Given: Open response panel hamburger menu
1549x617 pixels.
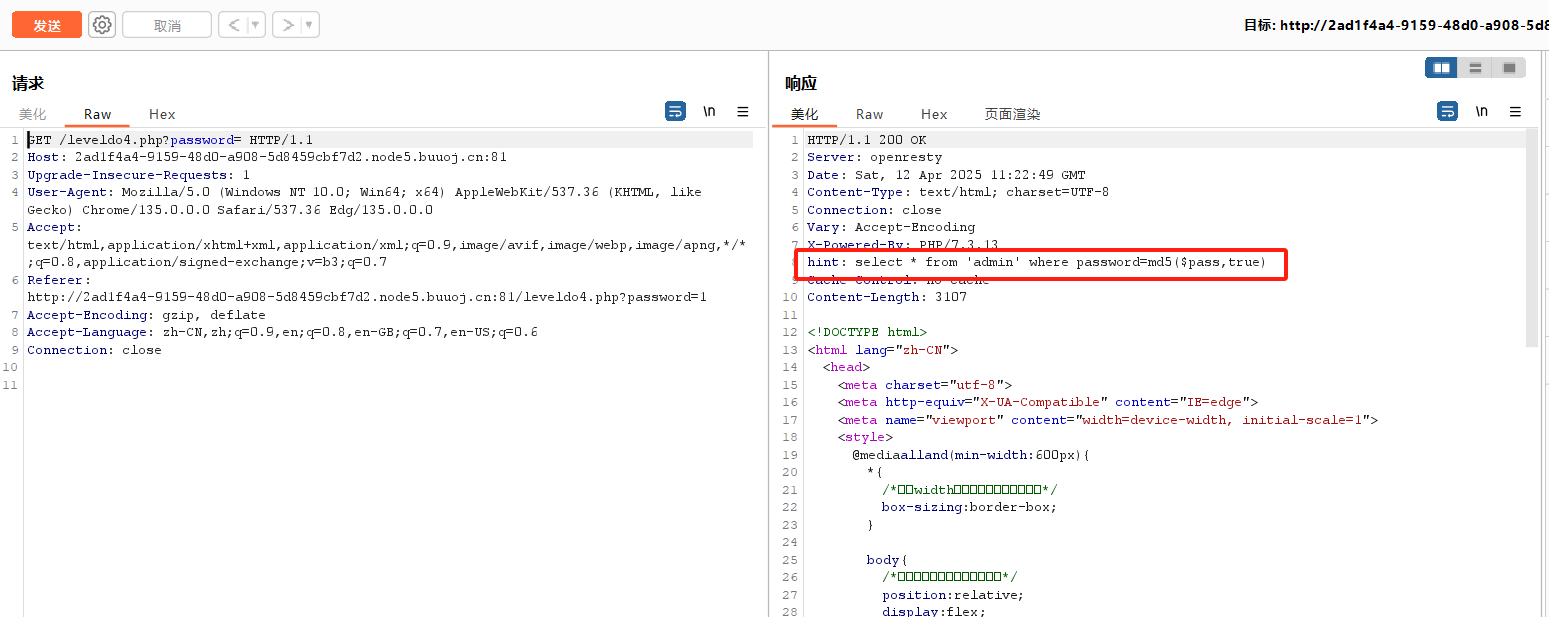Looking at the screenshot, I should pyautogui.click(x=1515, y=111).
